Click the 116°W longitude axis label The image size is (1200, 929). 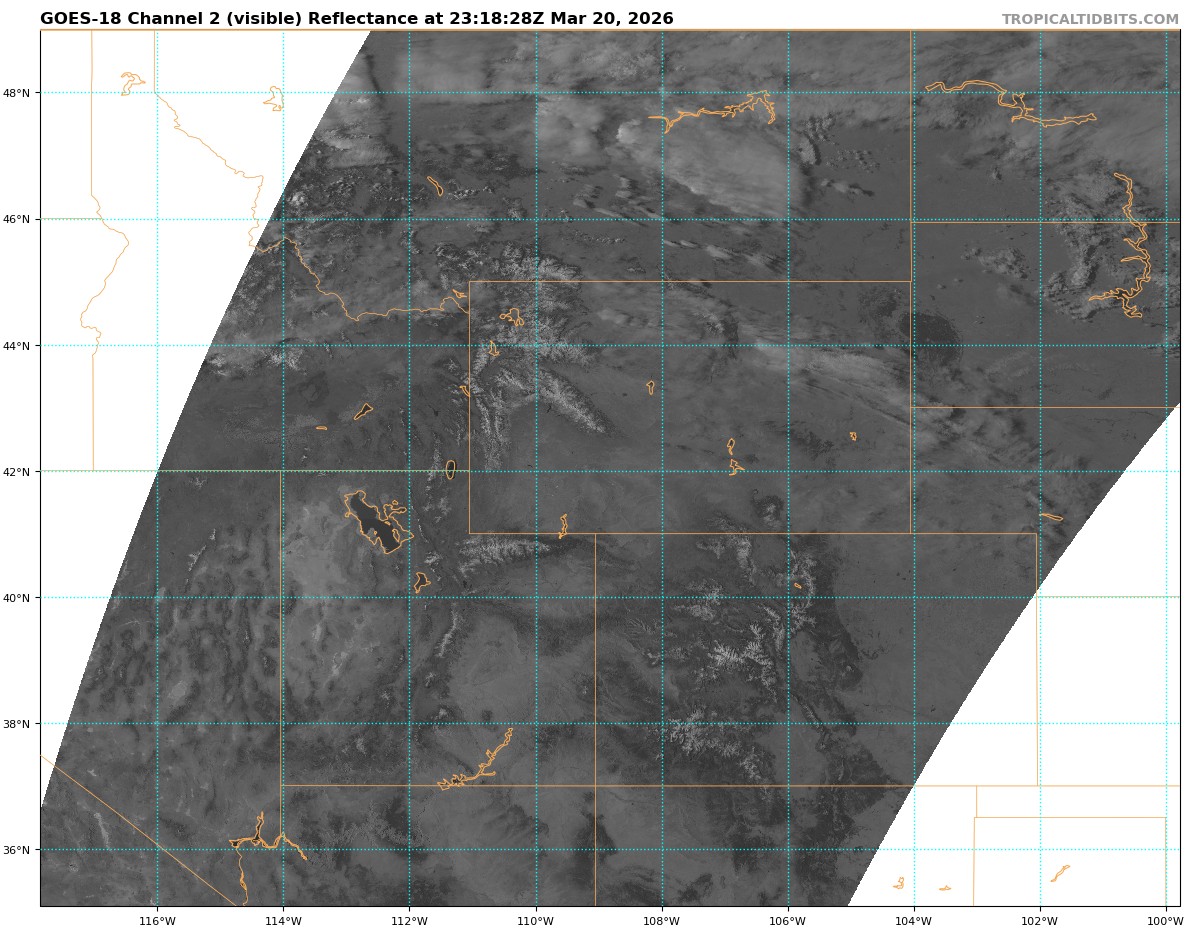click(157, 920)
